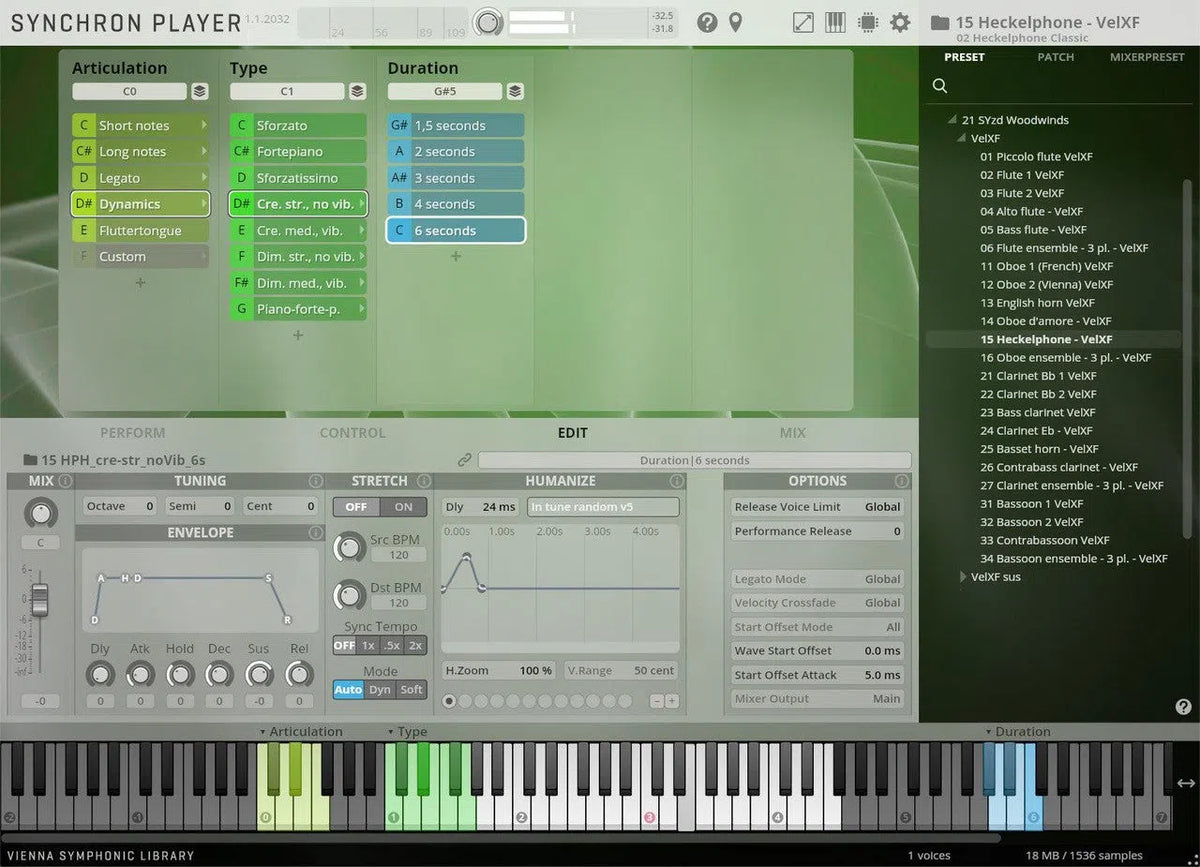The width and height of the screenshot is (1200, 867).
Task: Click the layers icon beside Articulation C0
Action: [x=200, y=92]
